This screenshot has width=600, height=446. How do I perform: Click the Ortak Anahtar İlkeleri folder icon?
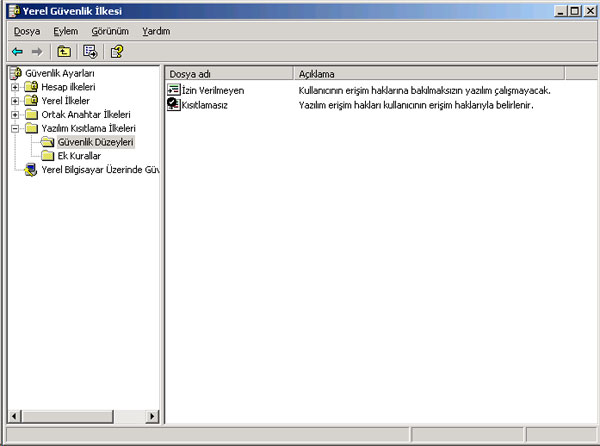point(31,114)
